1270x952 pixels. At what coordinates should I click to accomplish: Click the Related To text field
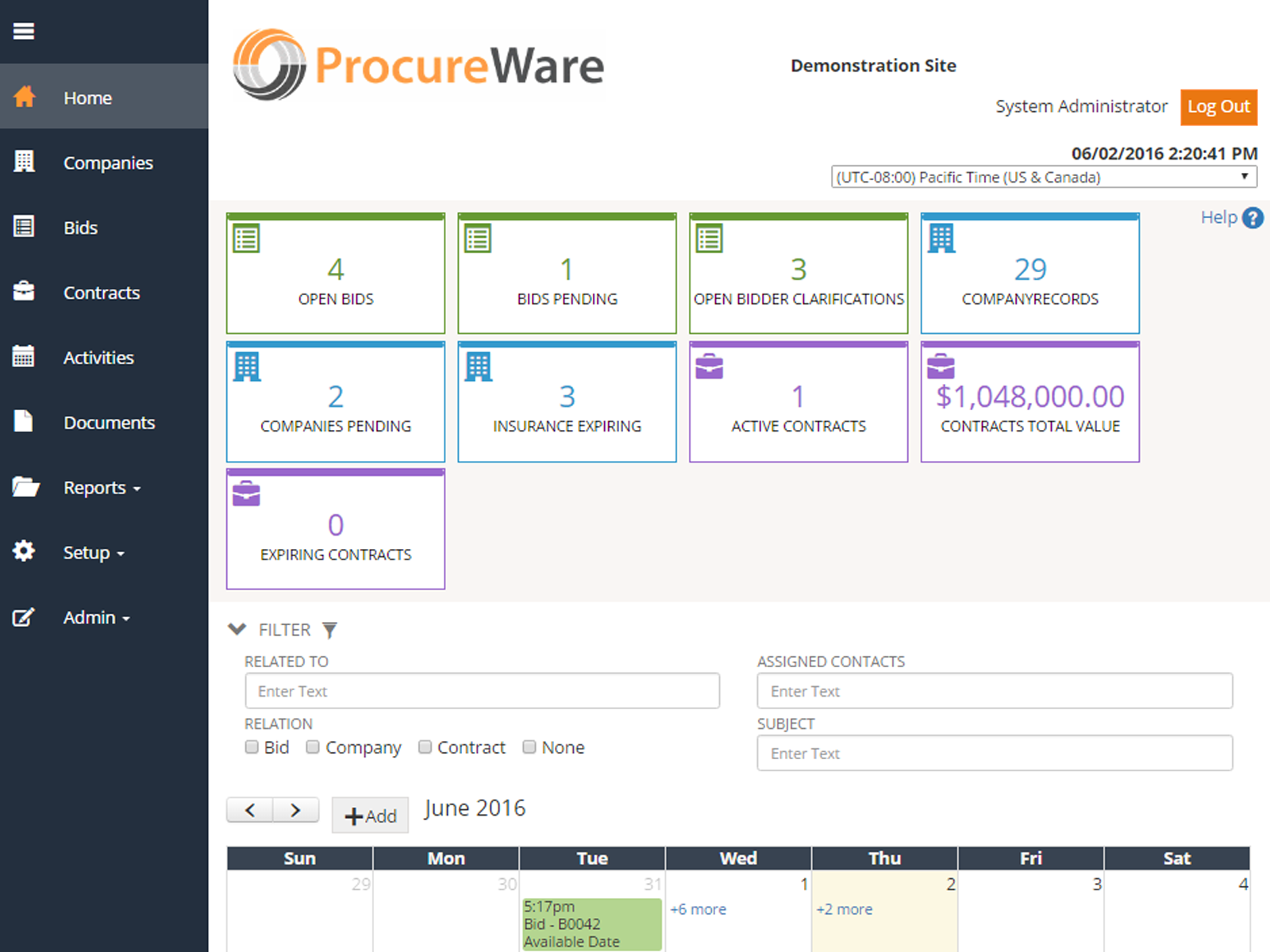482,691
